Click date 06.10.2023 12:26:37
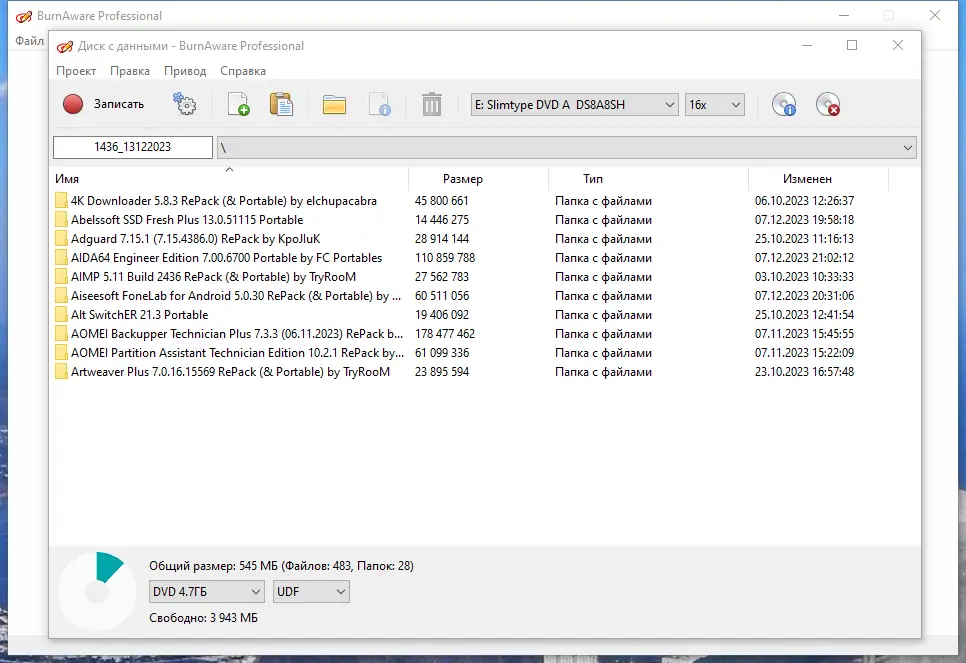966x663 pixels. click(805, 201)
